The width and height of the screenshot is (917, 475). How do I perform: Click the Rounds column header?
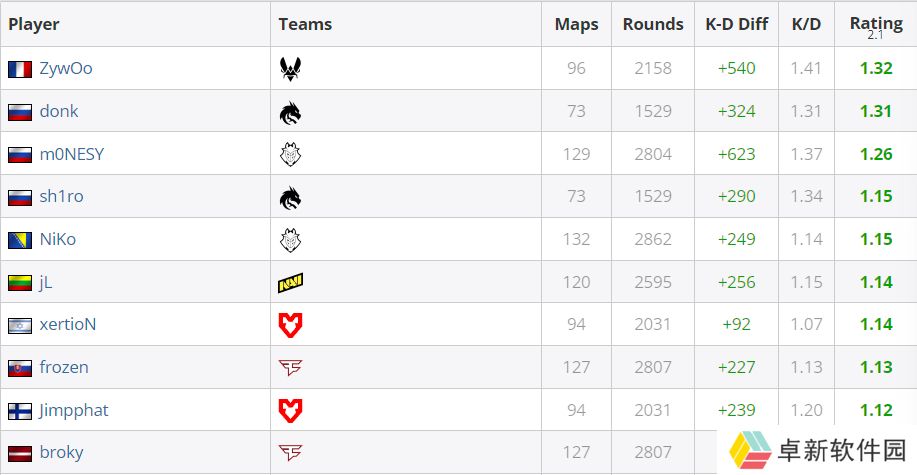pos(653,25)
